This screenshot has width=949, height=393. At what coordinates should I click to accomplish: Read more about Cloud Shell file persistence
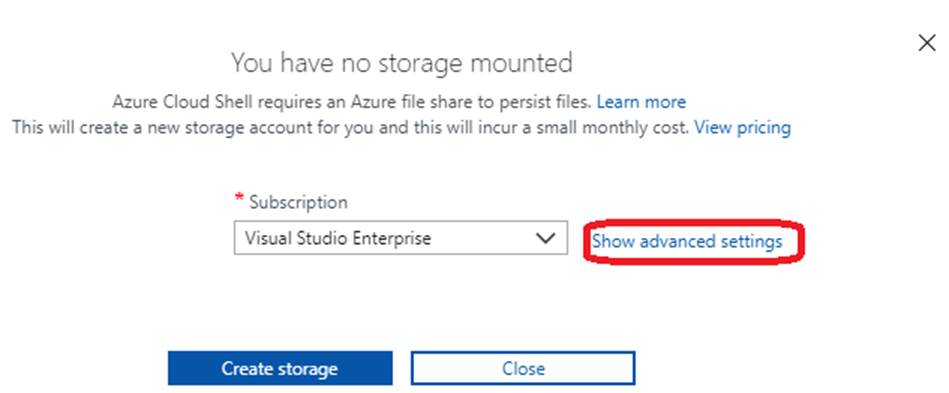[x=641, y=102]
